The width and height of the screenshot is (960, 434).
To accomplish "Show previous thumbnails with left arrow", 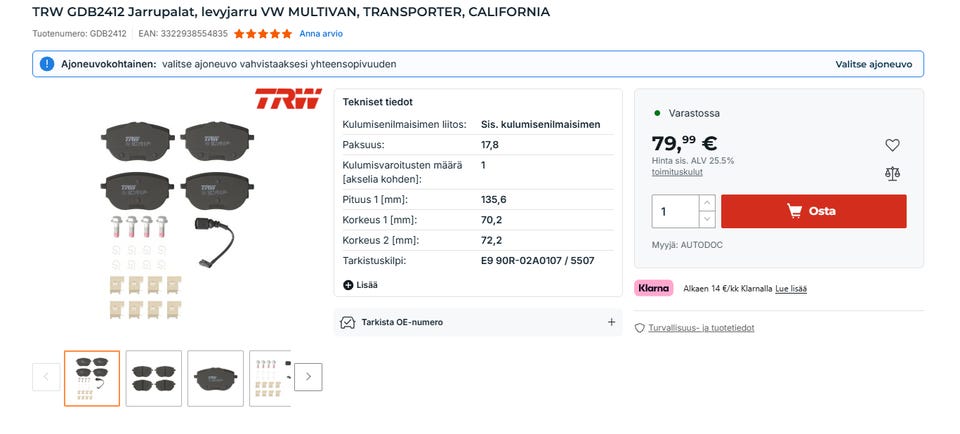I will [46, 377].
